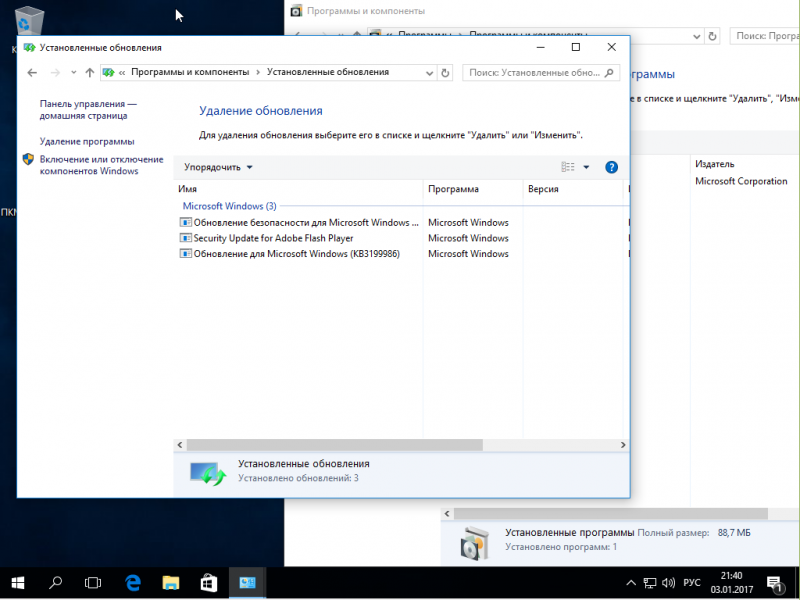Open the clock showing 21:40
This screenshot has height=600, width=800.
pos(732,583)
